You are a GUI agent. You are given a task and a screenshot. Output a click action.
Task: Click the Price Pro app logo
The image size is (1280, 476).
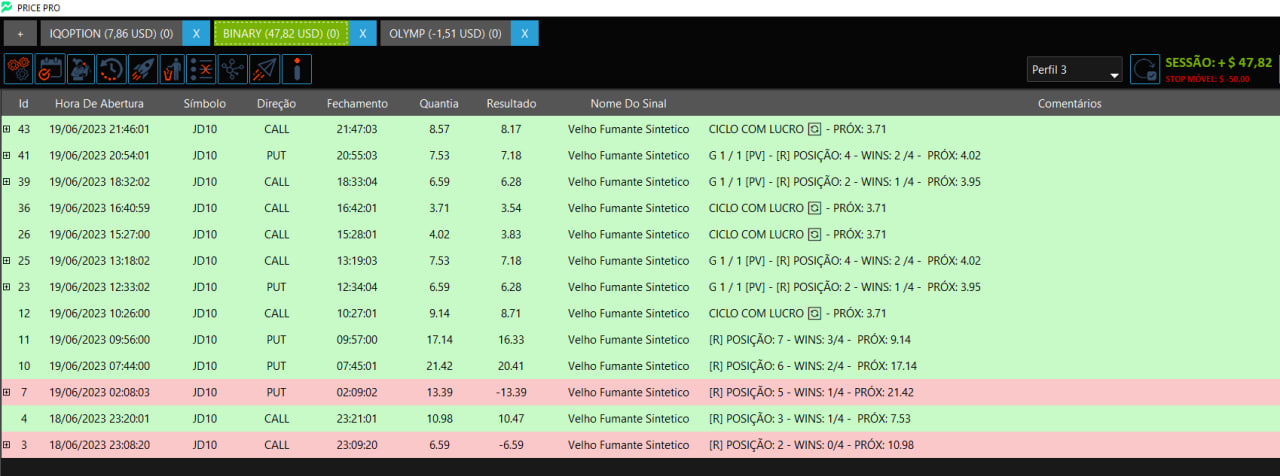pyautogui.click(x=7, y=7)
